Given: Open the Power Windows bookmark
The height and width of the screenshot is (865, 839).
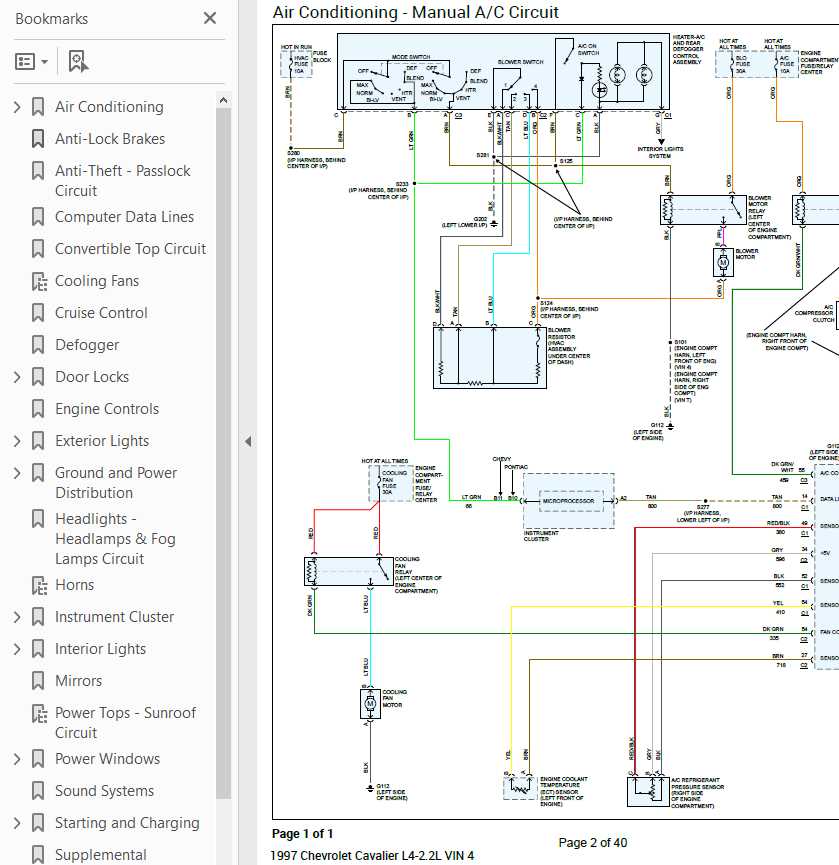Looking at the screenshot, I should [108, 759].
